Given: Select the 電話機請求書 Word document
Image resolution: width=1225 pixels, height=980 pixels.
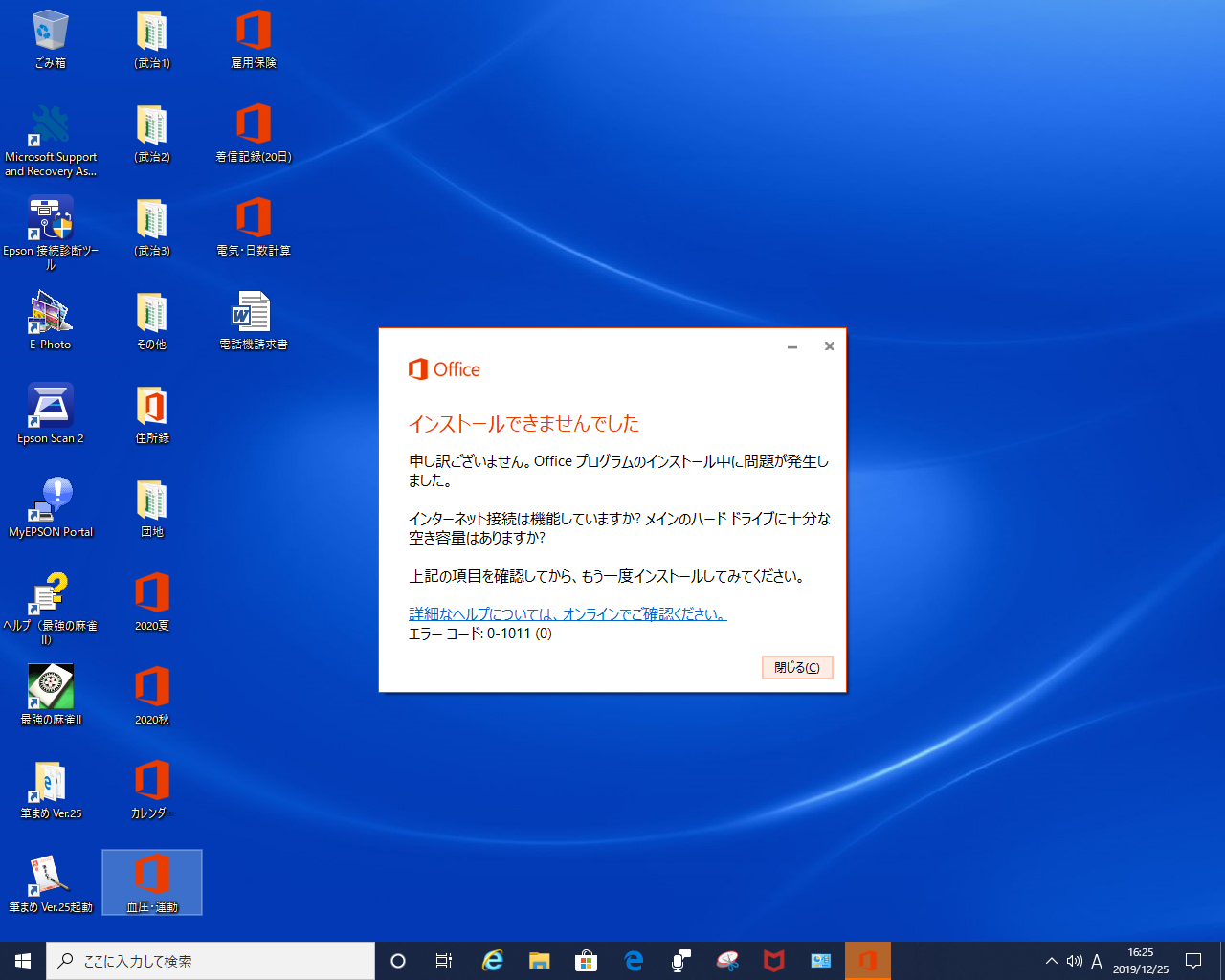Looking at the screenshot, I should point(254,321).
